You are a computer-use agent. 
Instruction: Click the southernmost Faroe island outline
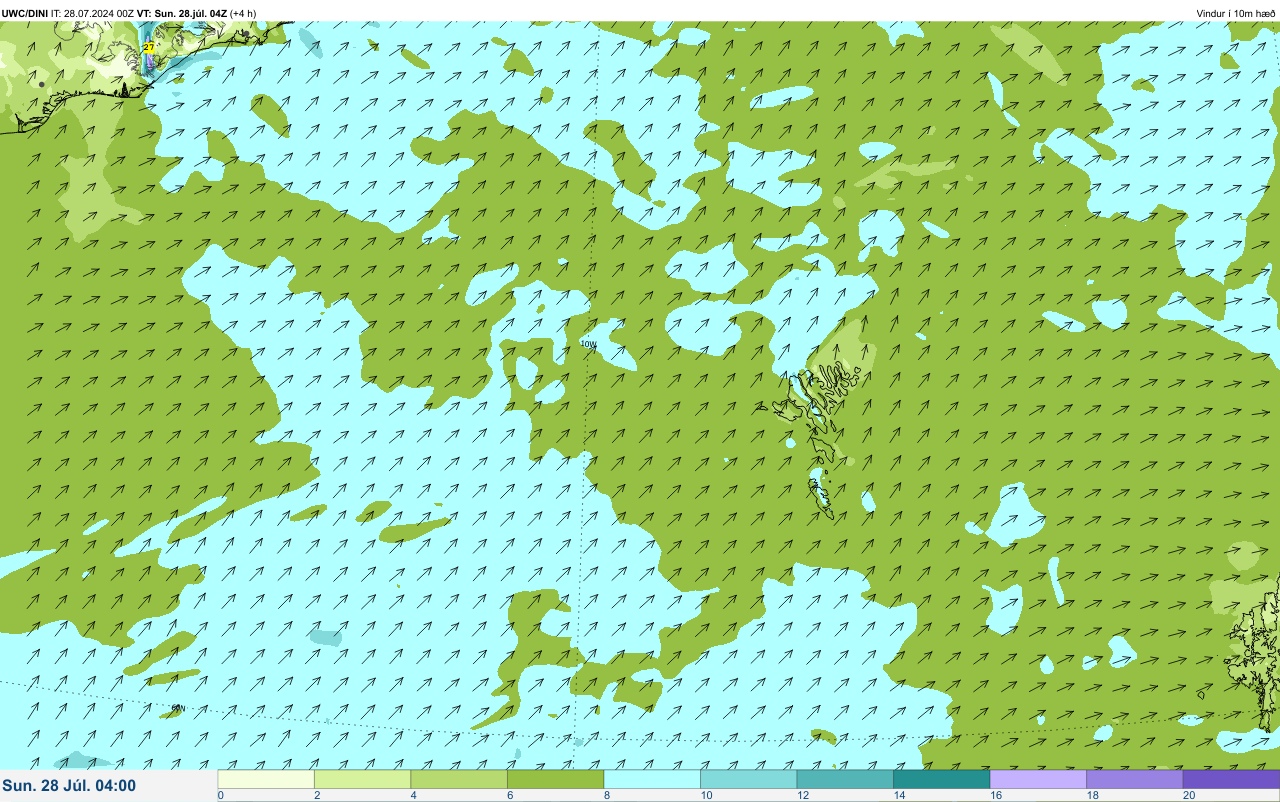821,495
